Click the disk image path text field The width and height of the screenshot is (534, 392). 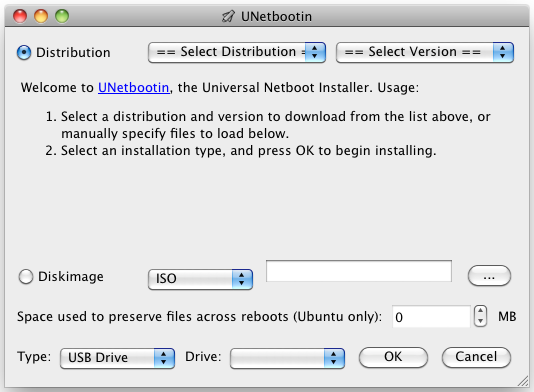[359, 271]
